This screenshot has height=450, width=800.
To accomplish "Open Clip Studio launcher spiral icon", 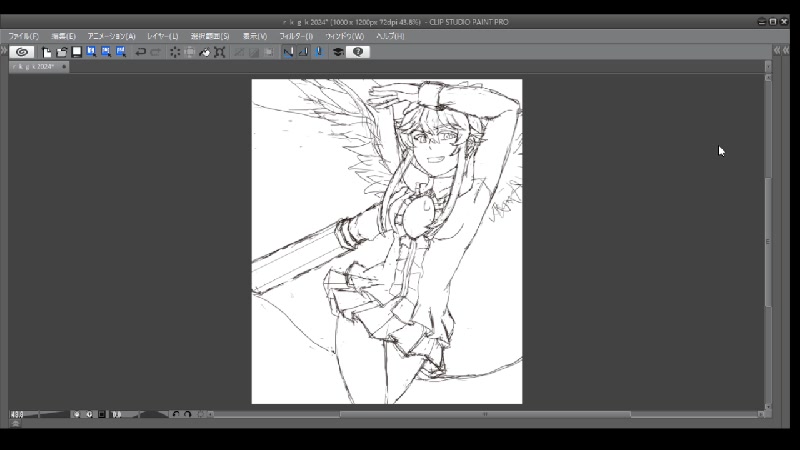I will coord(21,52).
